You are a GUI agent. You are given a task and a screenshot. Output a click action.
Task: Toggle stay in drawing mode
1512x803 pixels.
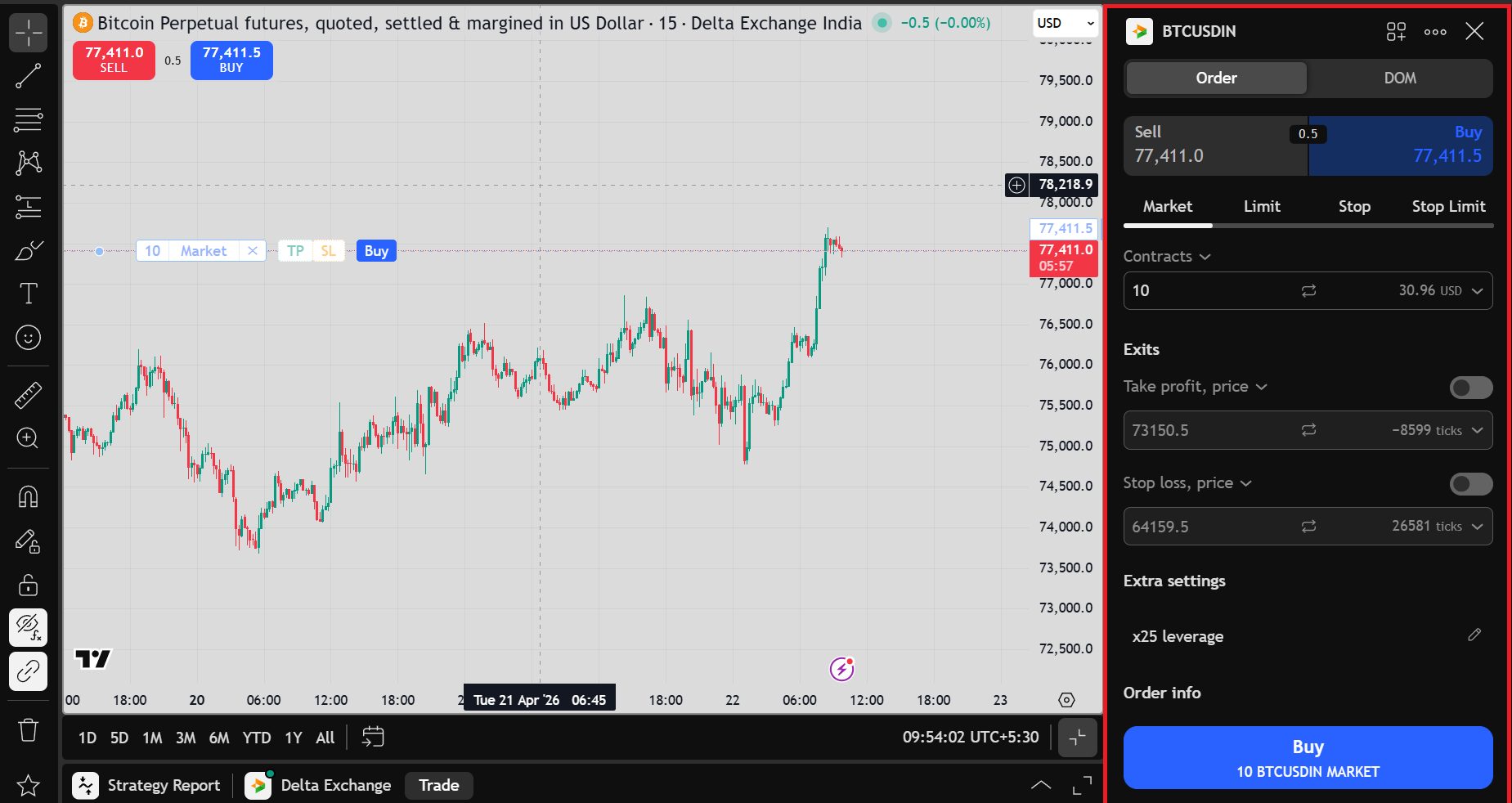[x=29, y=541]
